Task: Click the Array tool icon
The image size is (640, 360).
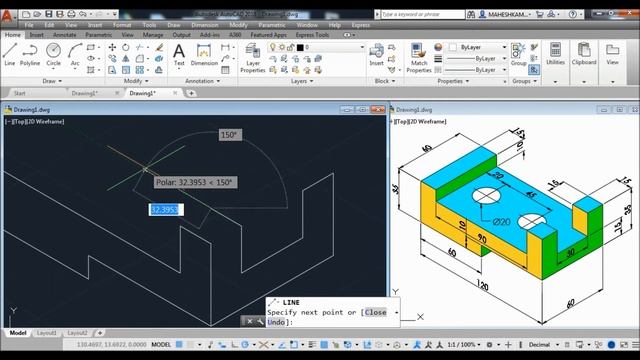Action: [x=140, y=70]
